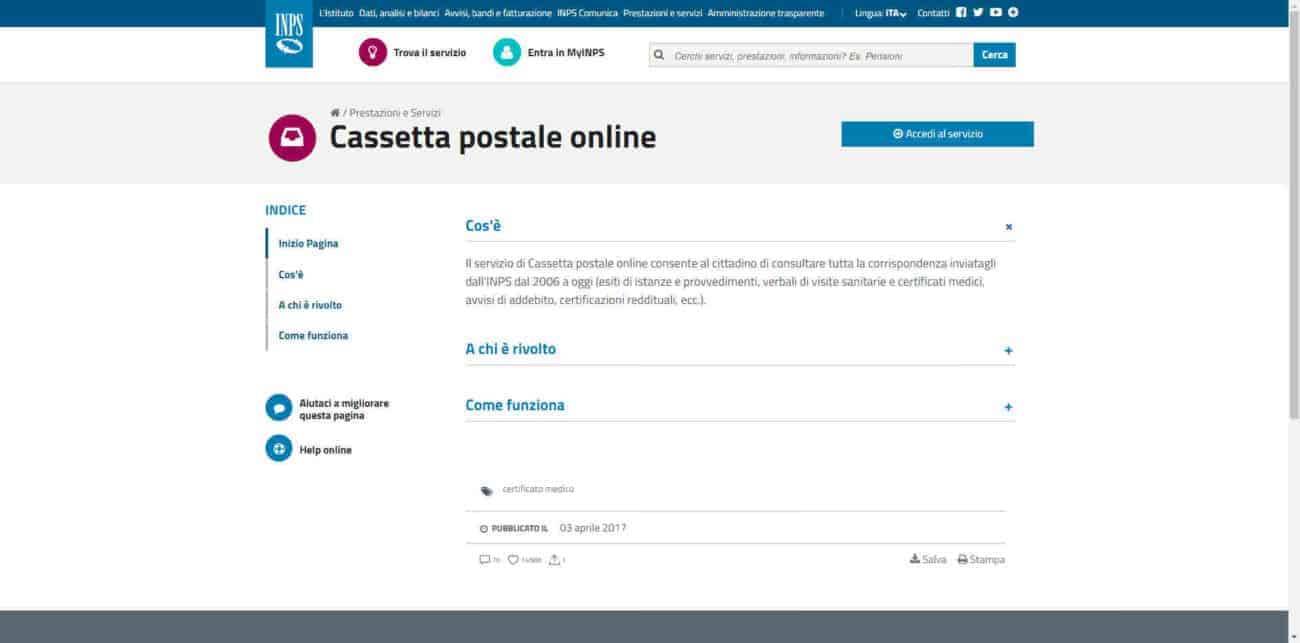Open the Prestazioni e Servizi breadcrumb
The height and width of the screenshot is (643, 1300).
(x=395, y=113)
